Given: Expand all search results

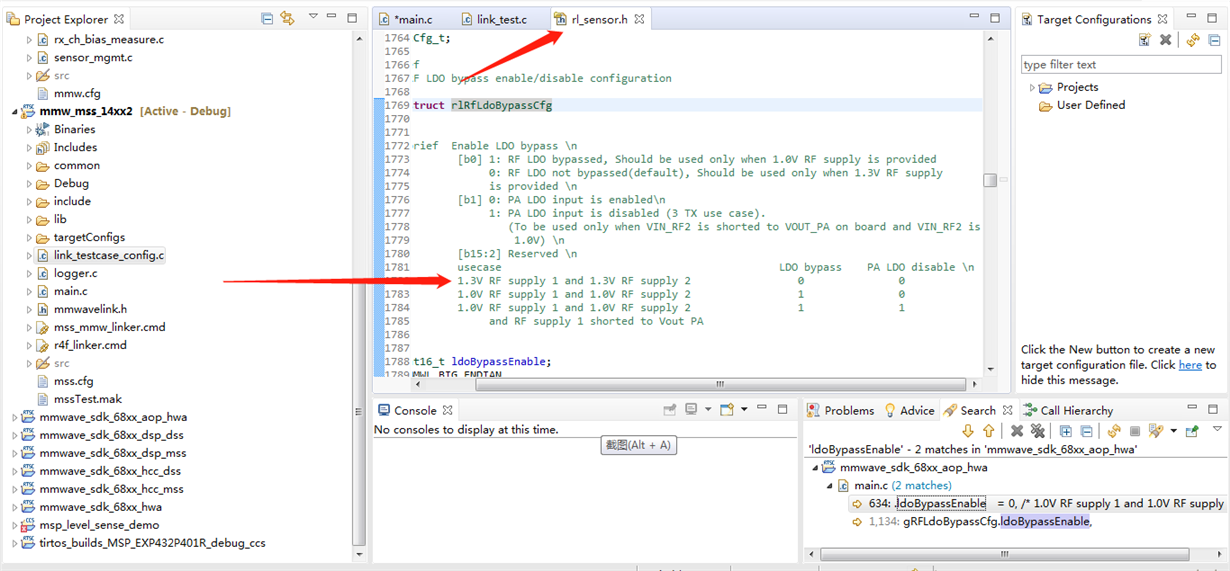Looking at the screenshot, I should 1065,431.
